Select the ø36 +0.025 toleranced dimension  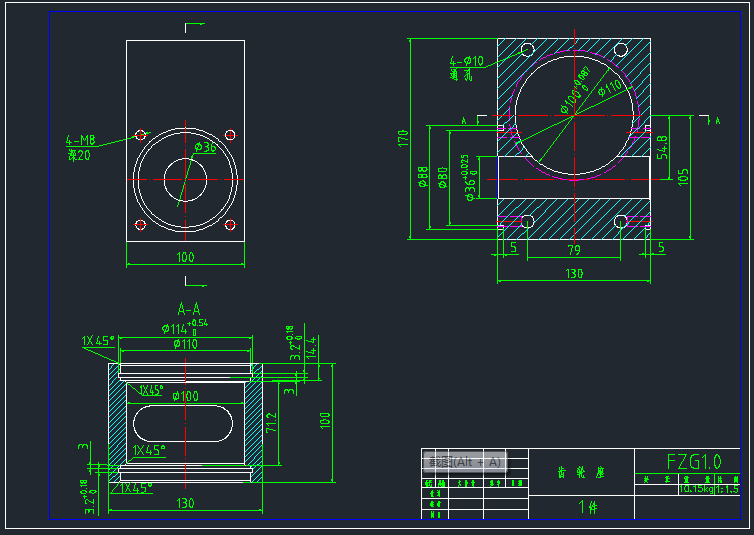[470, 177]
